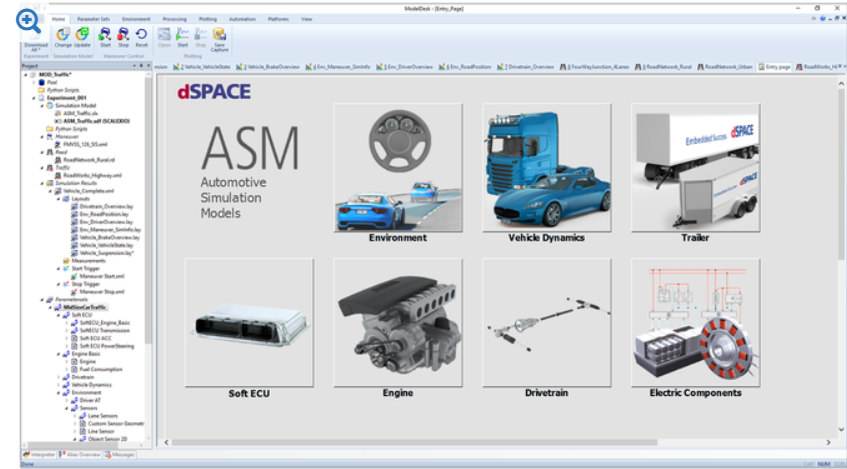
Task: Start the maneuver from Maneuver Control
Action: tap(105, 36)
